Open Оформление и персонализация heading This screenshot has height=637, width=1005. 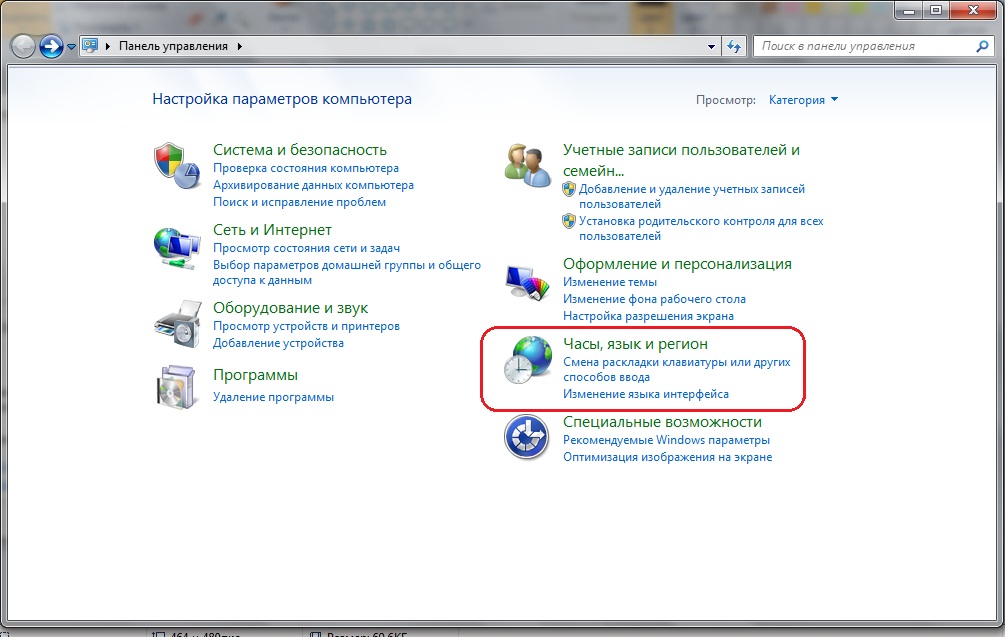click(677, 264)
